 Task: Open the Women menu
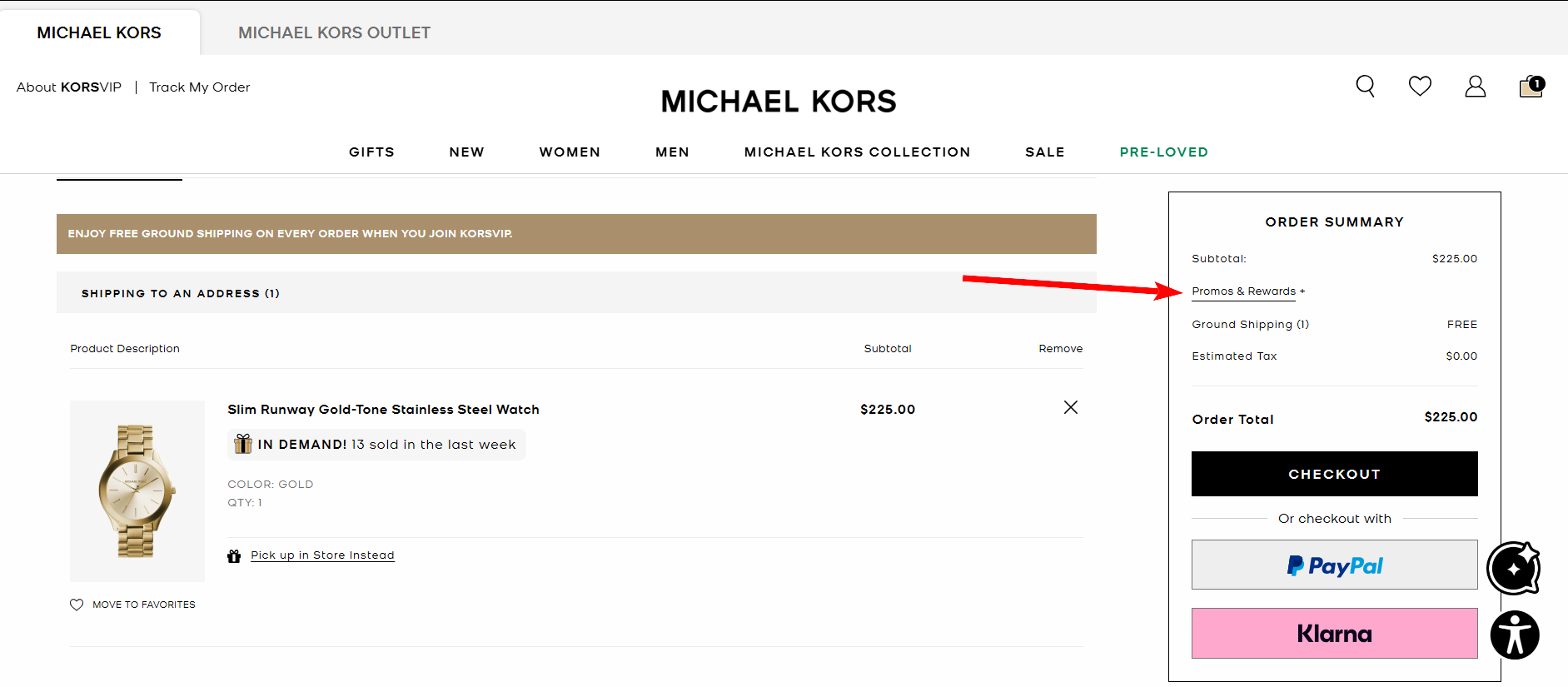coord(570,152)
